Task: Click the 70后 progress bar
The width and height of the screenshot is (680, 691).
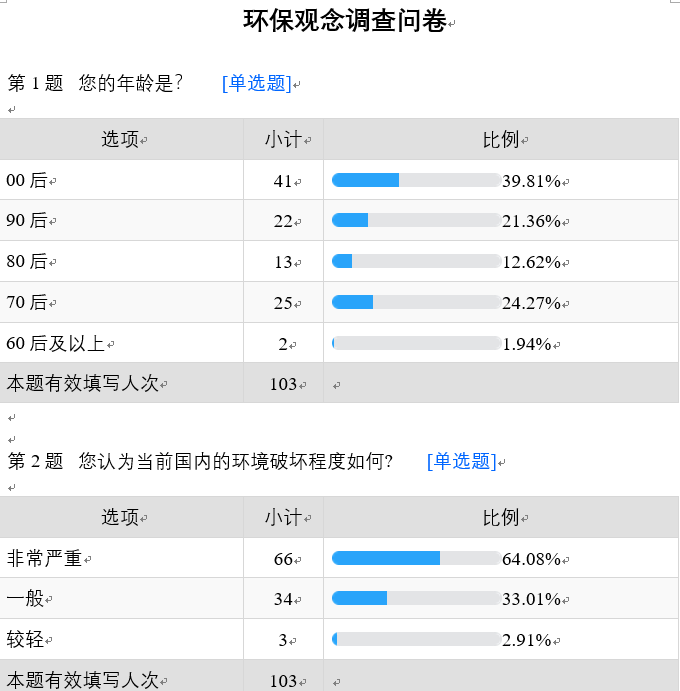Action: tap(416, 302)
